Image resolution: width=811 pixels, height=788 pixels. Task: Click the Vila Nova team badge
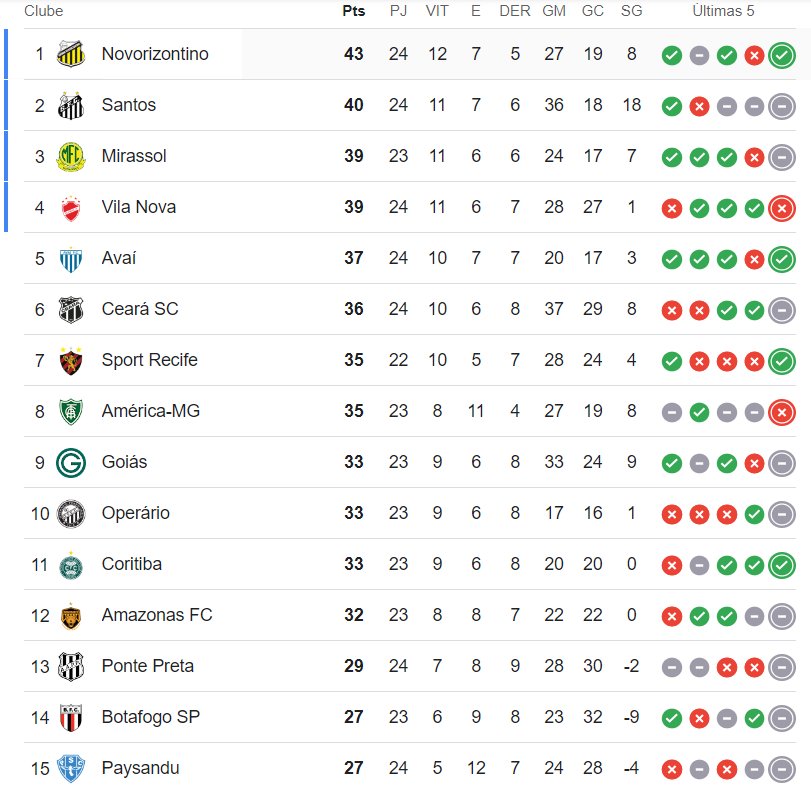[70, 207]
